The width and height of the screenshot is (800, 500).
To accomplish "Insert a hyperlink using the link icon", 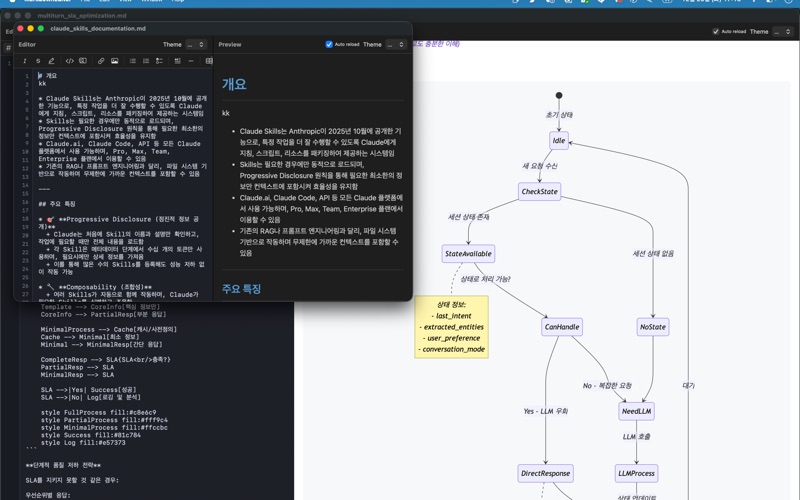I will tap(101, 61).
